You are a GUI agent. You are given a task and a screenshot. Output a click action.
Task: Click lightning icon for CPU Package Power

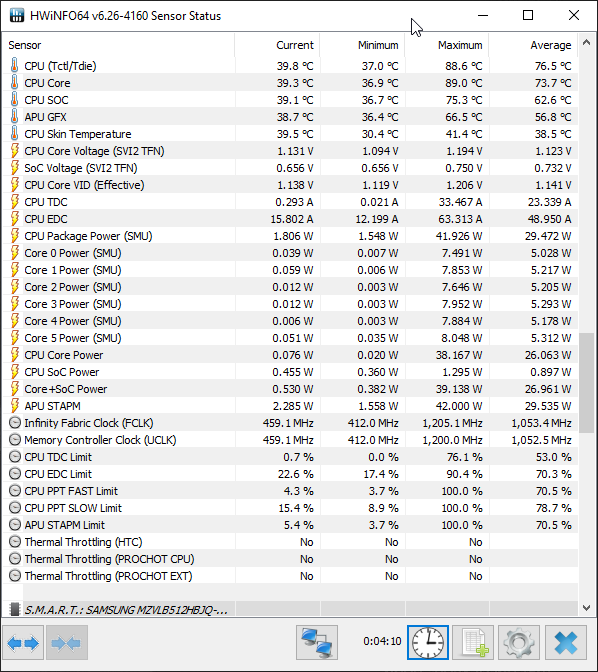15,236
